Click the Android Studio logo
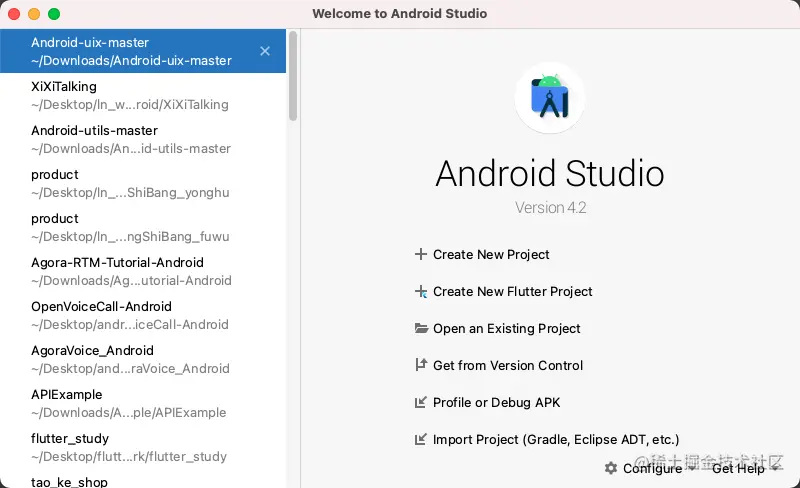Image resolution: width=800 pixels, height=488 pixels. coord(549,98)
